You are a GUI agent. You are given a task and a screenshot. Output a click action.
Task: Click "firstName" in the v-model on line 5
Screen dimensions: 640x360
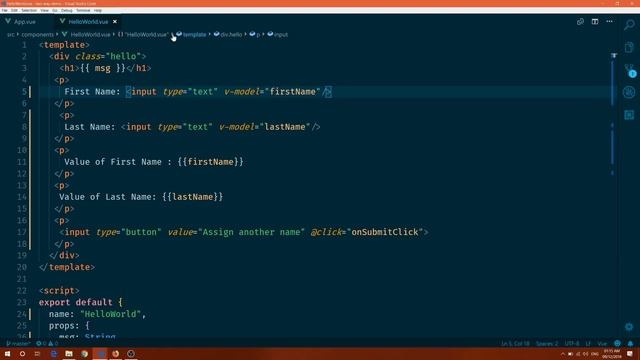coord(292,92)
